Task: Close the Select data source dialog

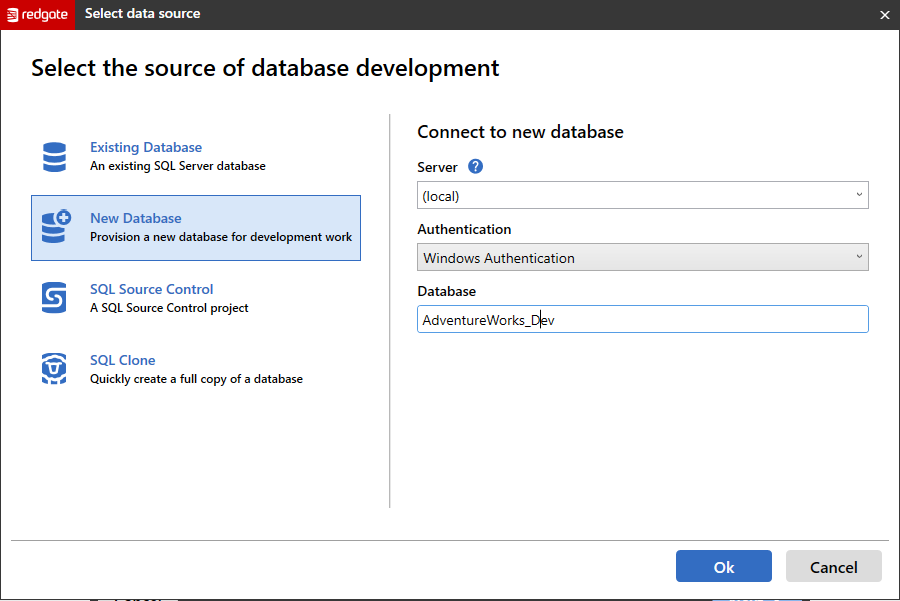Action: tap(884, 15)
